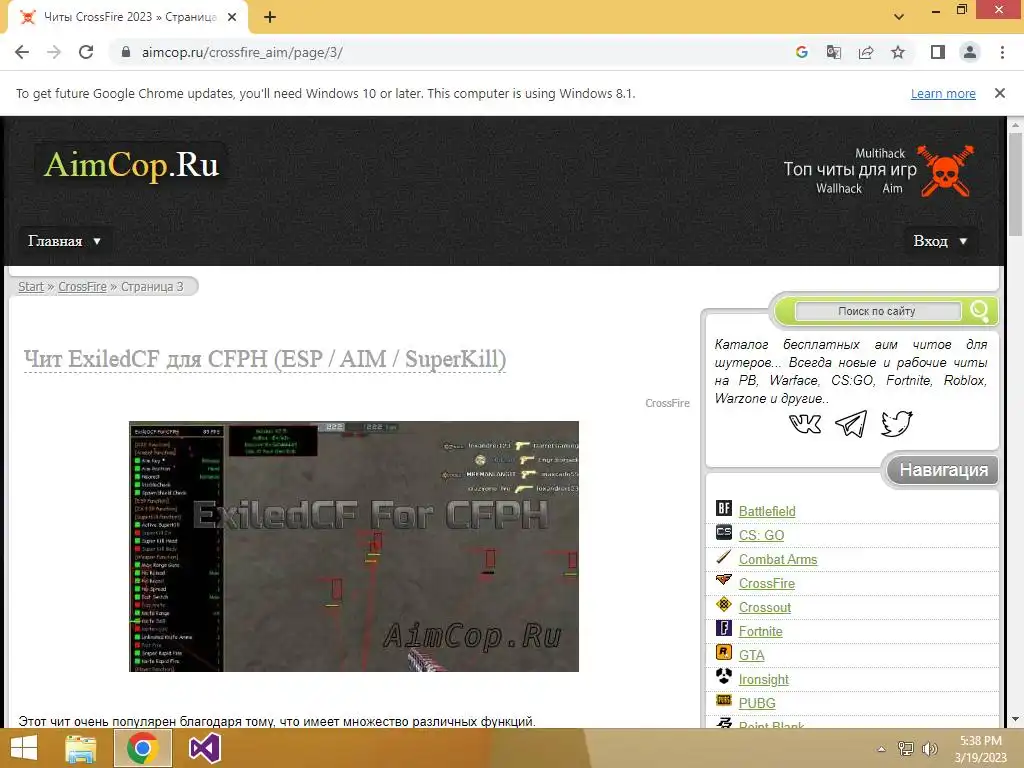Open Google search icon in address bar
The height and width of the screenshot is (768, 1024).
pos(801,52)
